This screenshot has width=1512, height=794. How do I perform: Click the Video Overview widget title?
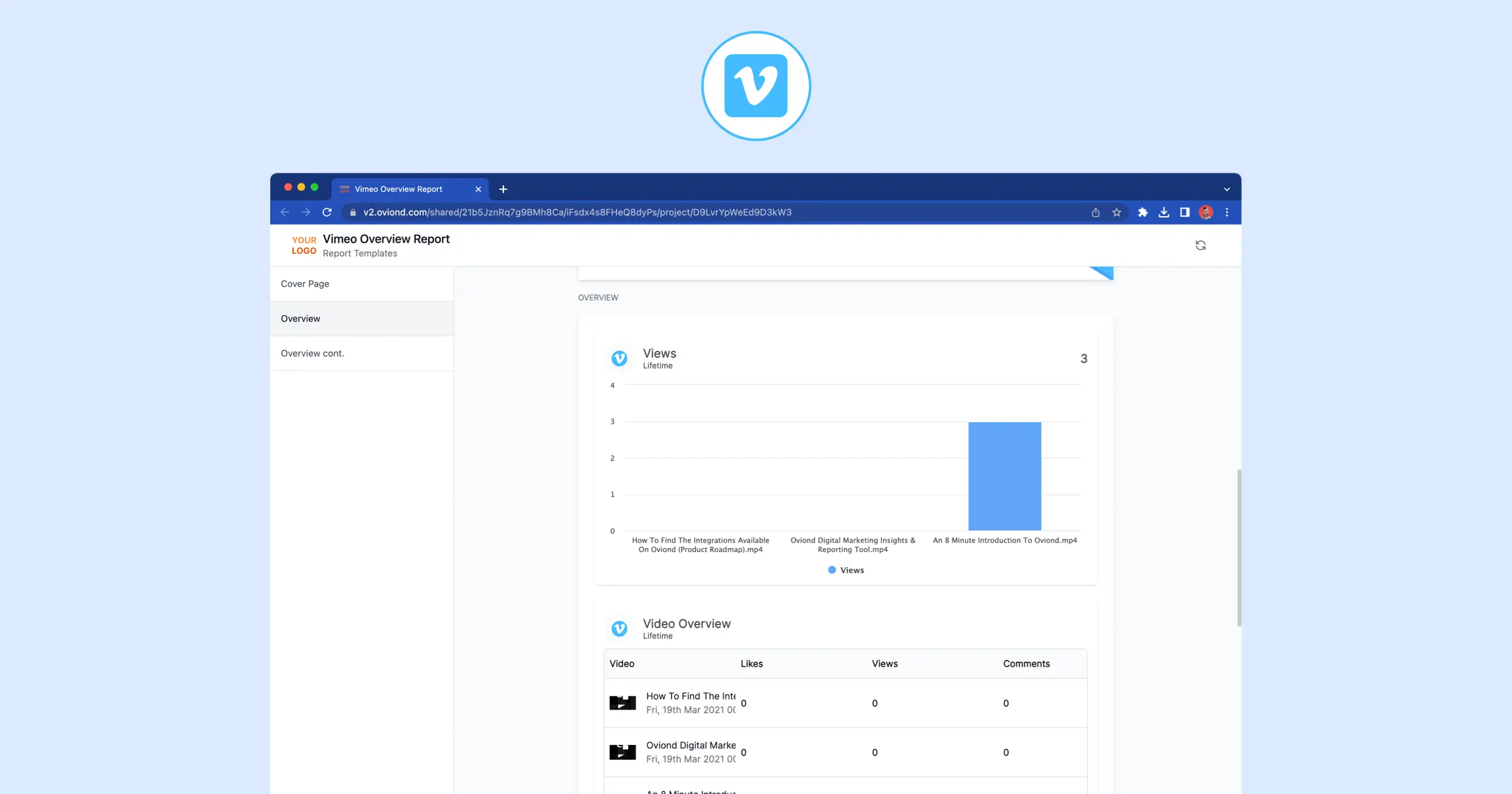[686, 624]
